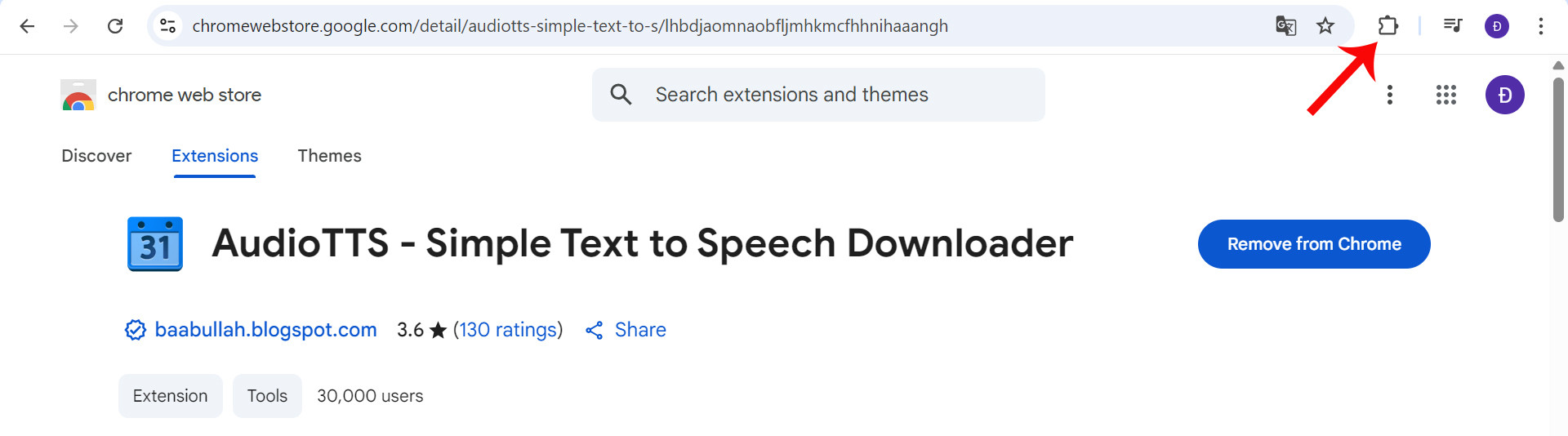
Task: Click Remove from Chrome button
Action: point(1313,244)
